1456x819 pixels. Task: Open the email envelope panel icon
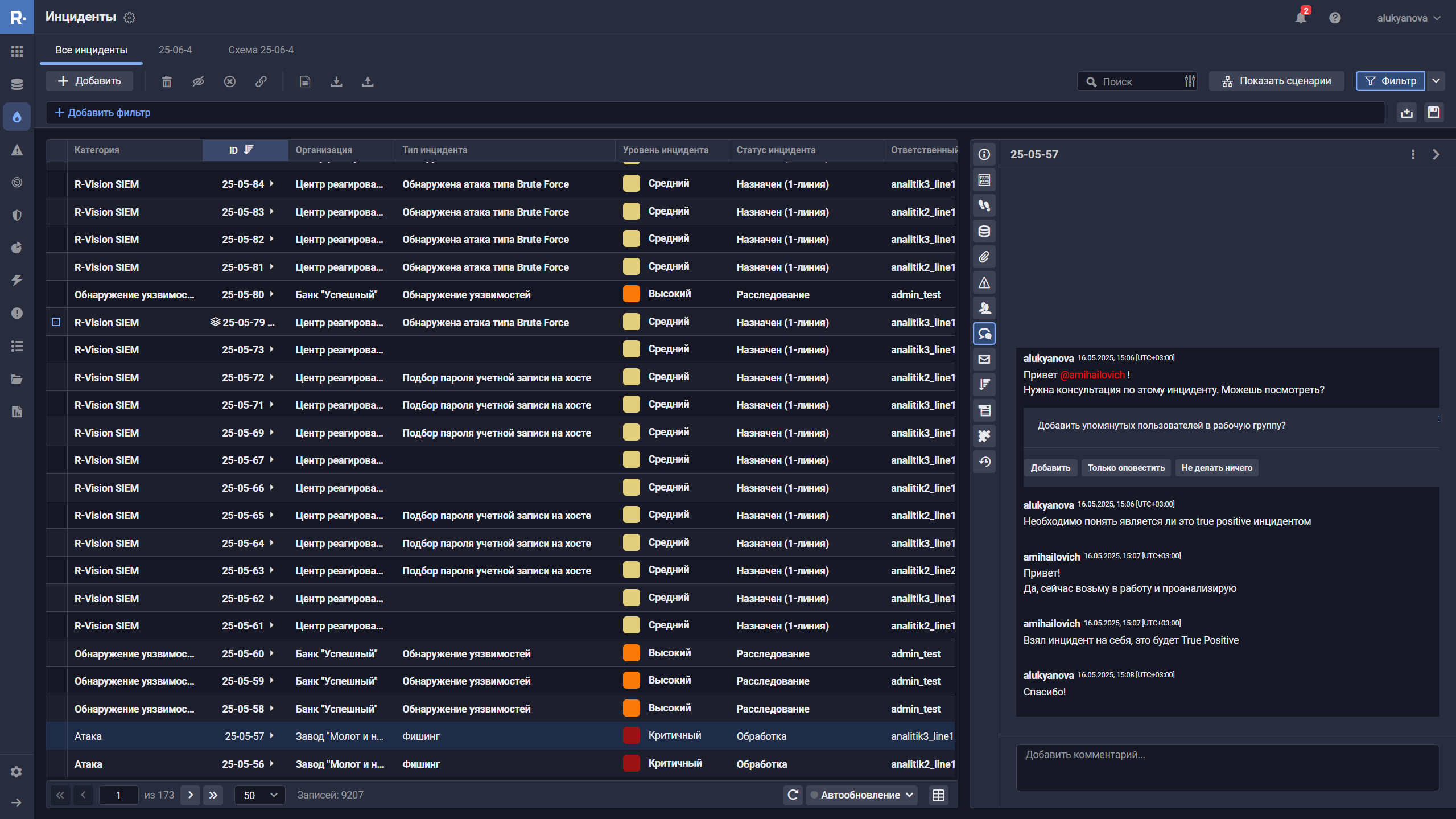click(984, 360)
